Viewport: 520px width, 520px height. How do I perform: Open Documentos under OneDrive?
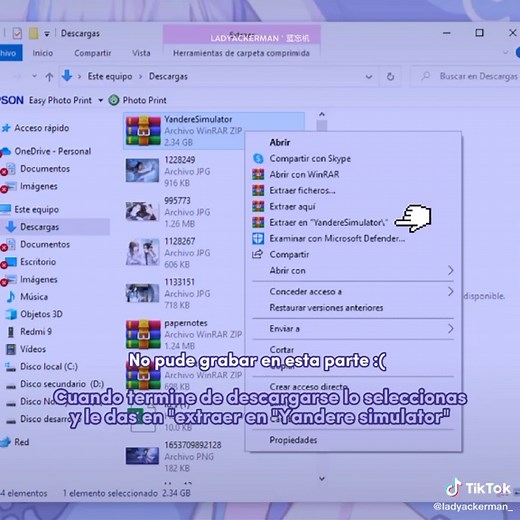[45, 169]
